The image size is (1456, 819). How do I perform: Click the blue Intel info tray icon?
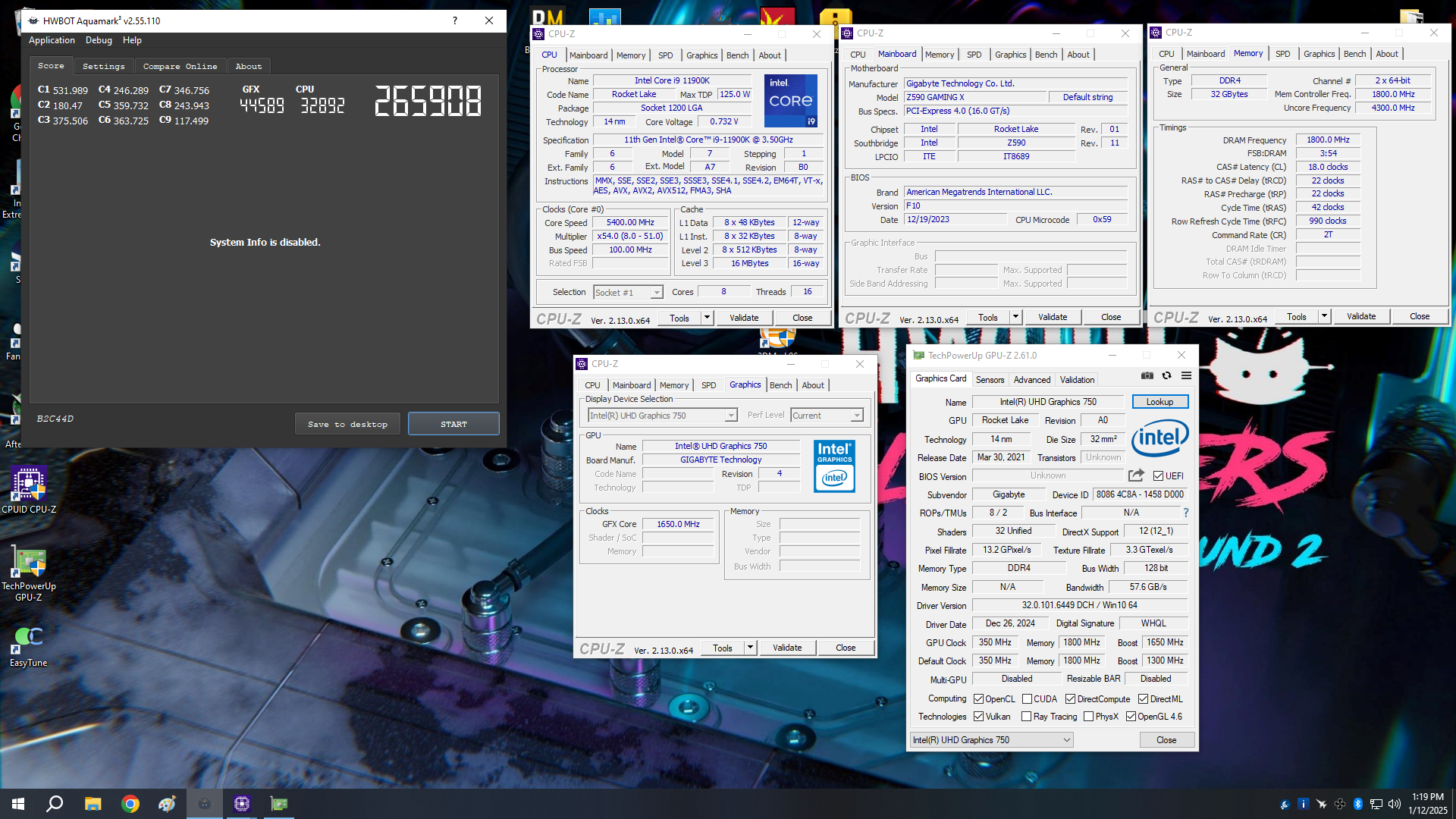point(1304,804)
